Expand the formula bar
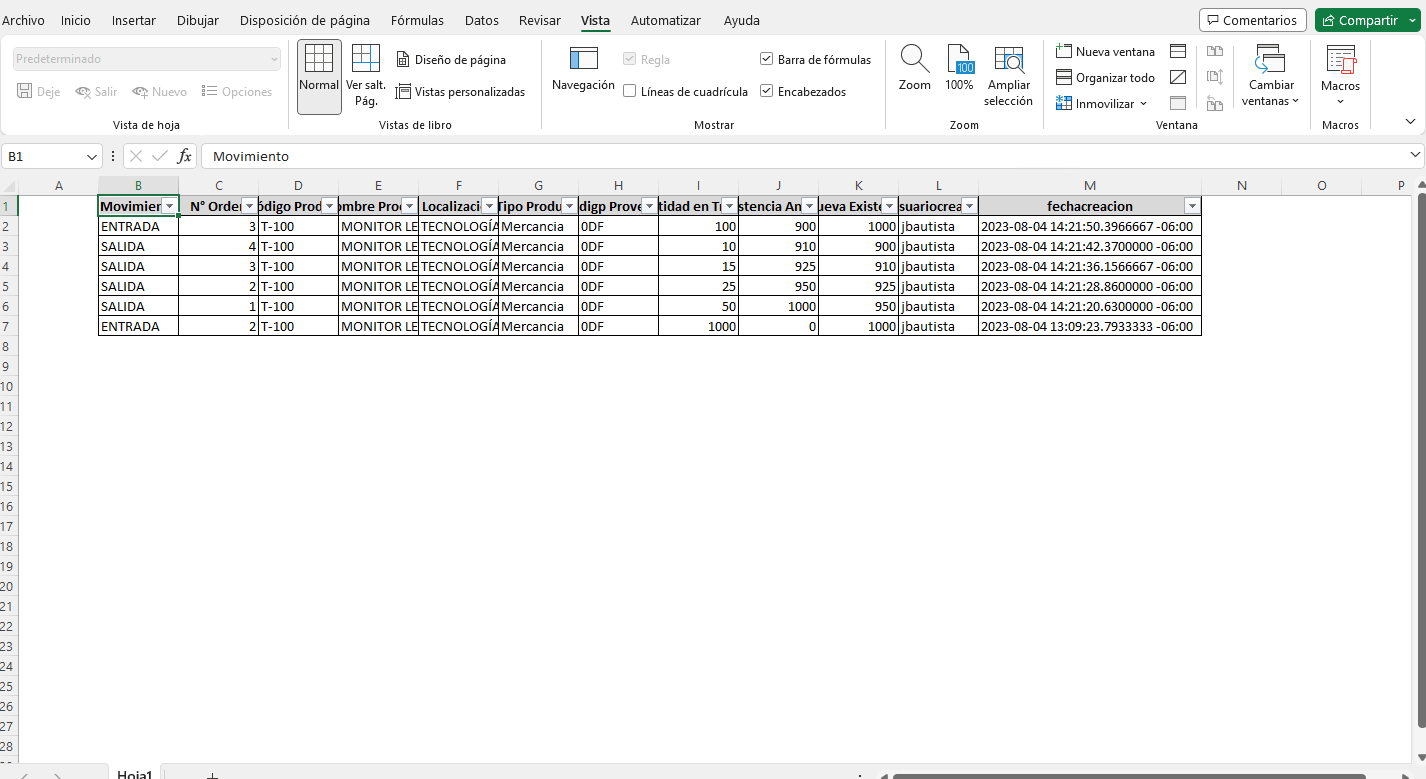This screenshot has height=779, width=1426. tap(1415, 155)
